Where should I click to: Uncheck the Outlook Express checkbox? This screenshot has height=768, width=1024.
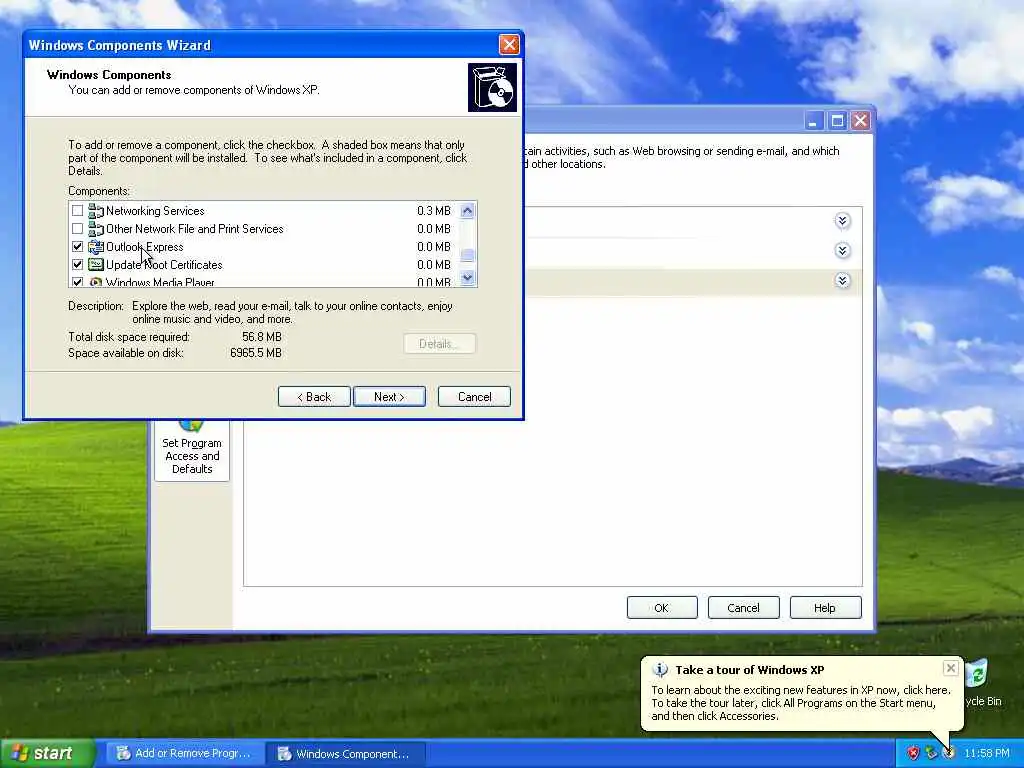[78, 247]
